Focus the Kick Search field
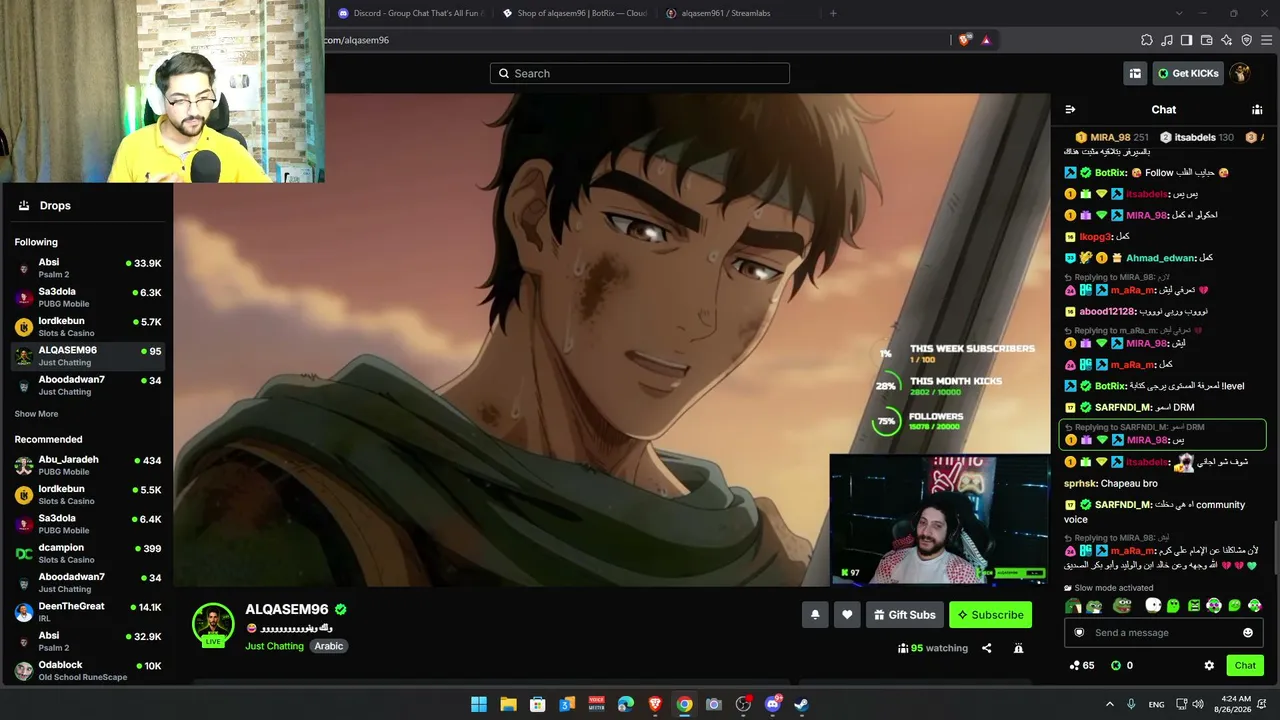This screenshot has height=720, width=1280. coord(640,73)
